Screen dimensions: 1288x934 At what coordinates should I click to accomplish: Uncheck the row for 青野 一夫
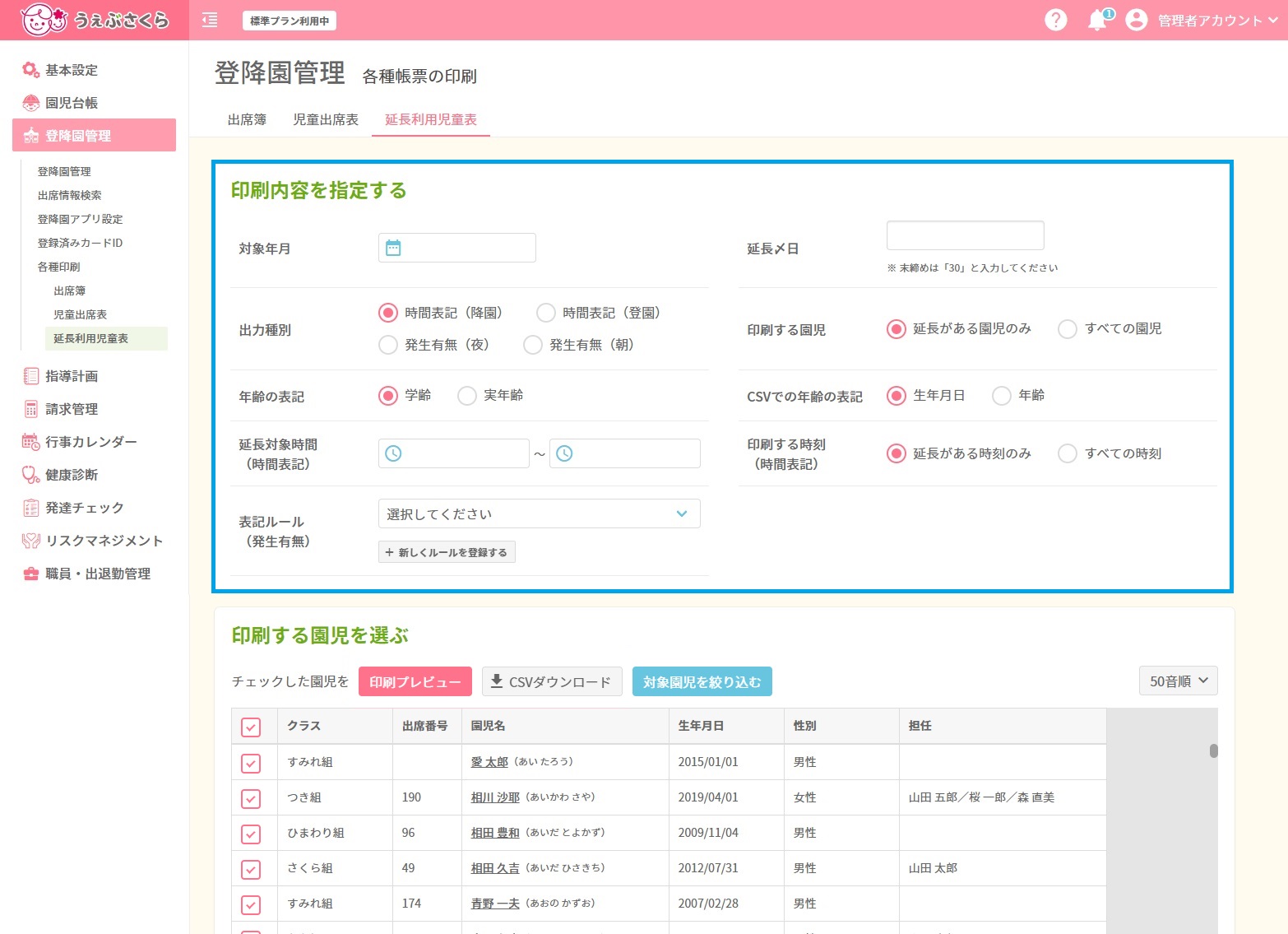(251, 904)
